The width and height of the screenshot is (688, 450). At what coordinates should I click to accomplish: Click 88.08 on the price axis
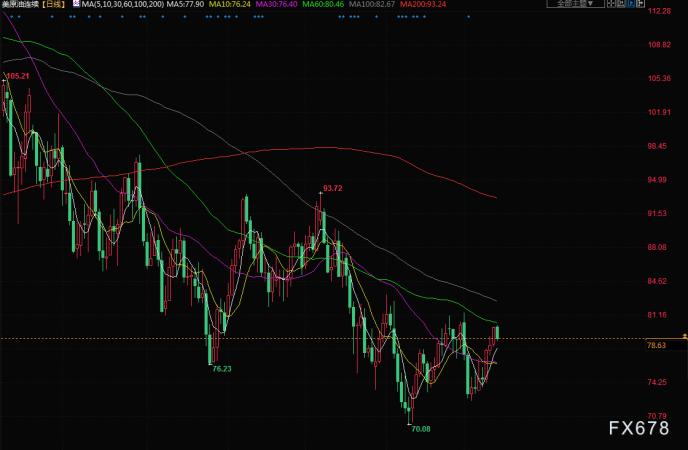pos(657,247)
